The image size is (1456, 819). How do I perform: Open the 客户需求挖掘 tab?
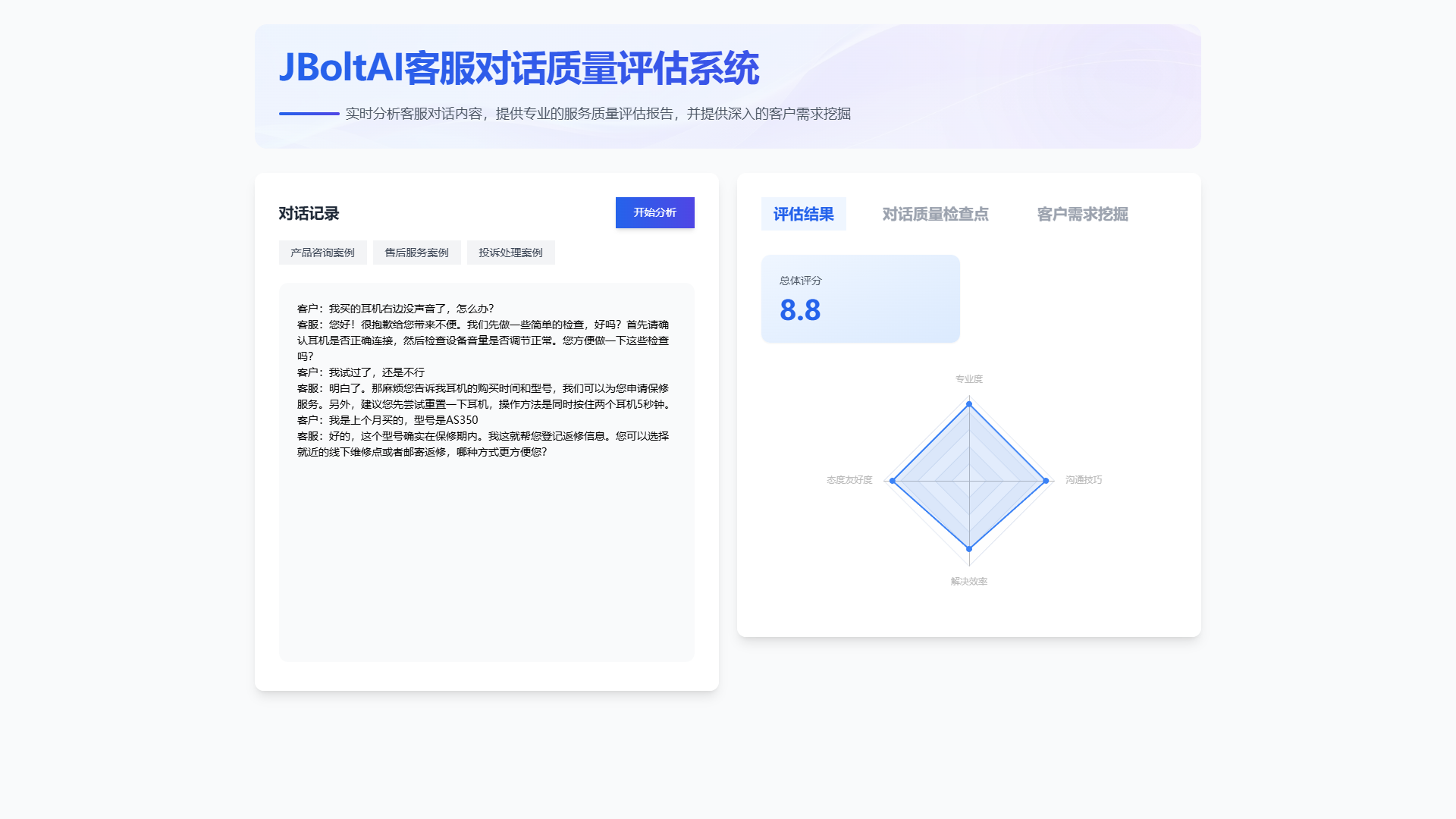coord(1082,214)
